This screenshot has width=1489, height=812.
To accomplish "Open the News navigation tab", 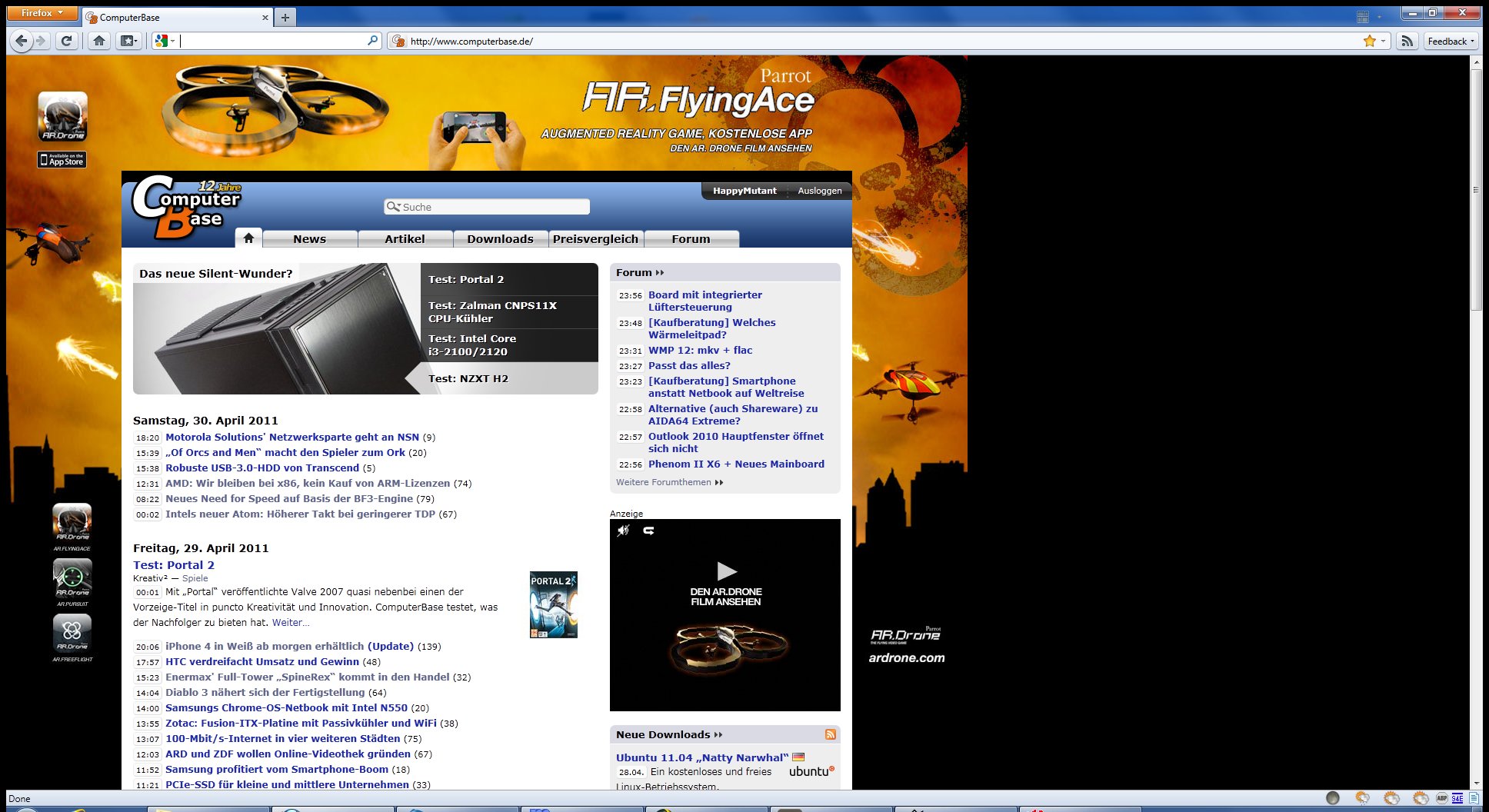I will pos(310,239).
